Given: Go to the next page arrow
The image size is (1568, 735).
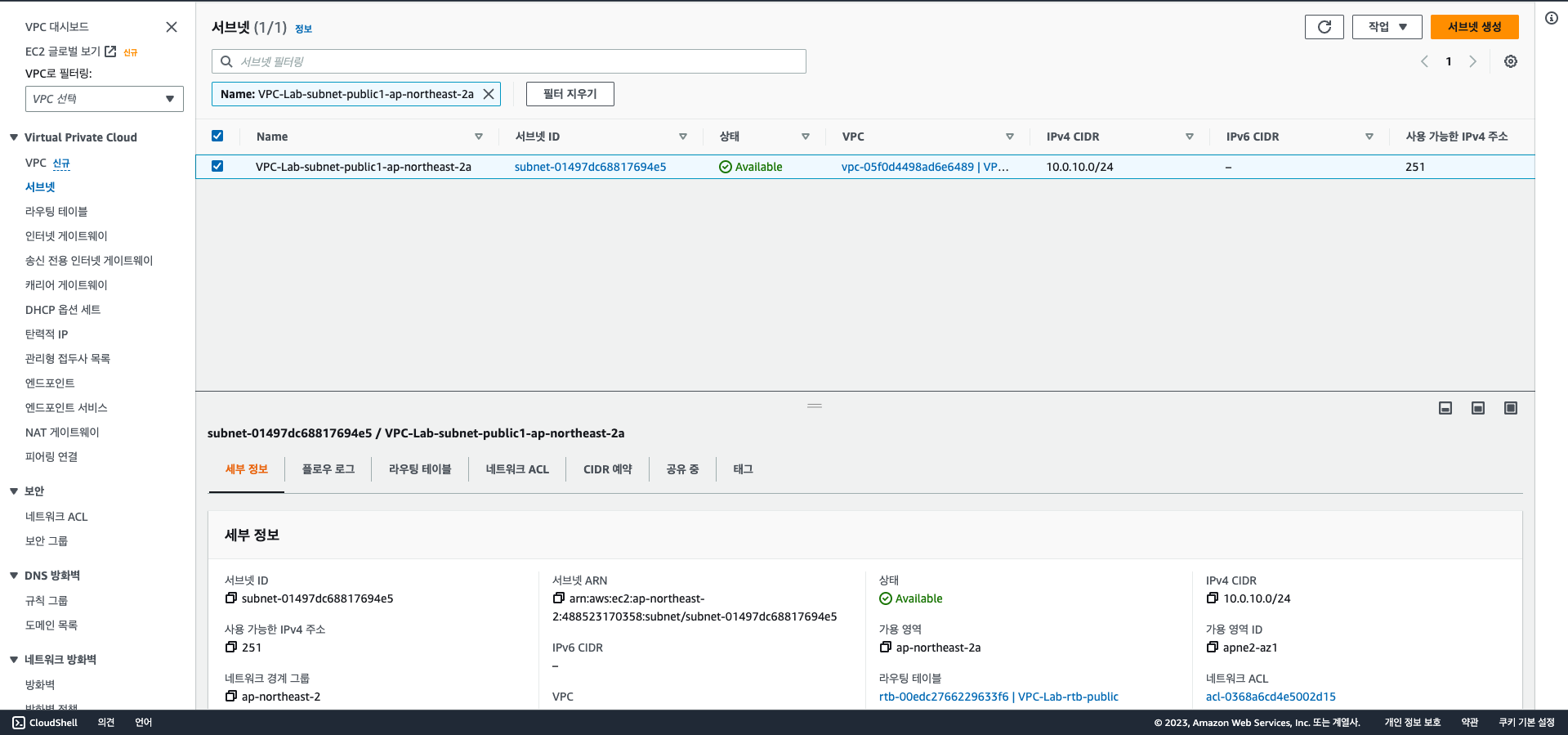Looking at the screenshot, I should click(1472, 61).
